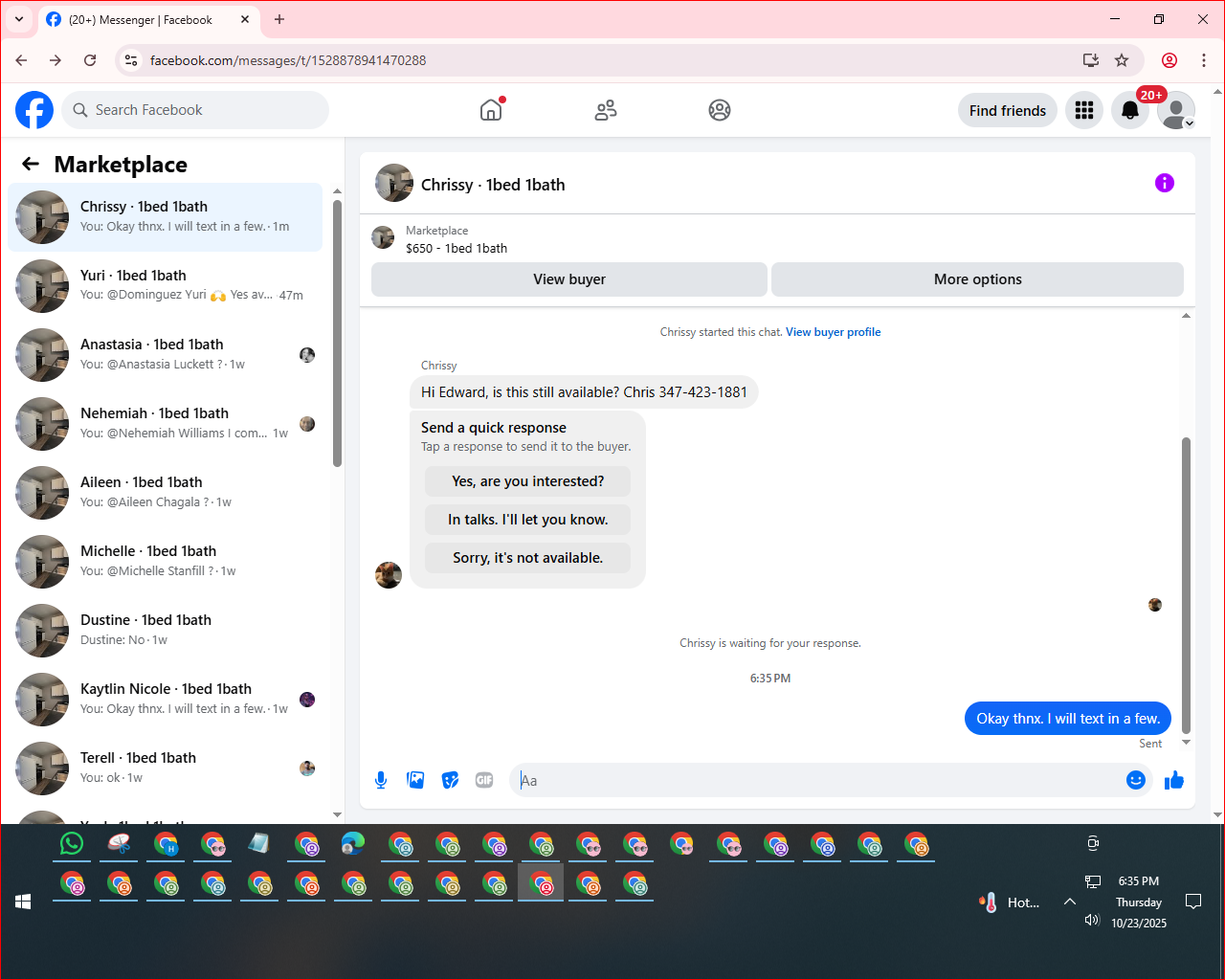
Task: Send quick response 'Sorry, it's not available.'
Action: pos(528,558)
